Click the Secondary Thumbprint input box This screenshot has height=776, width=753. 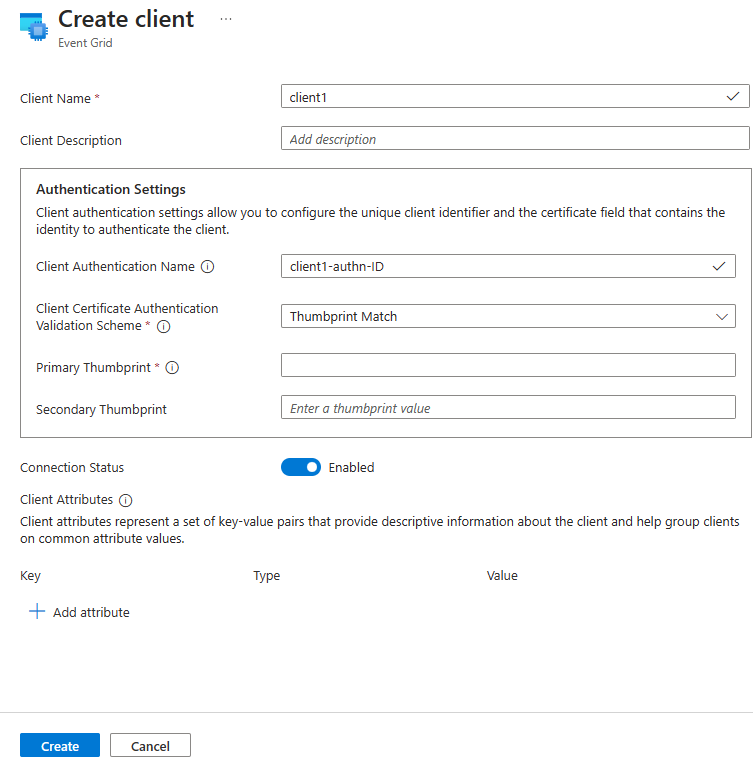[x=508, y=408]
